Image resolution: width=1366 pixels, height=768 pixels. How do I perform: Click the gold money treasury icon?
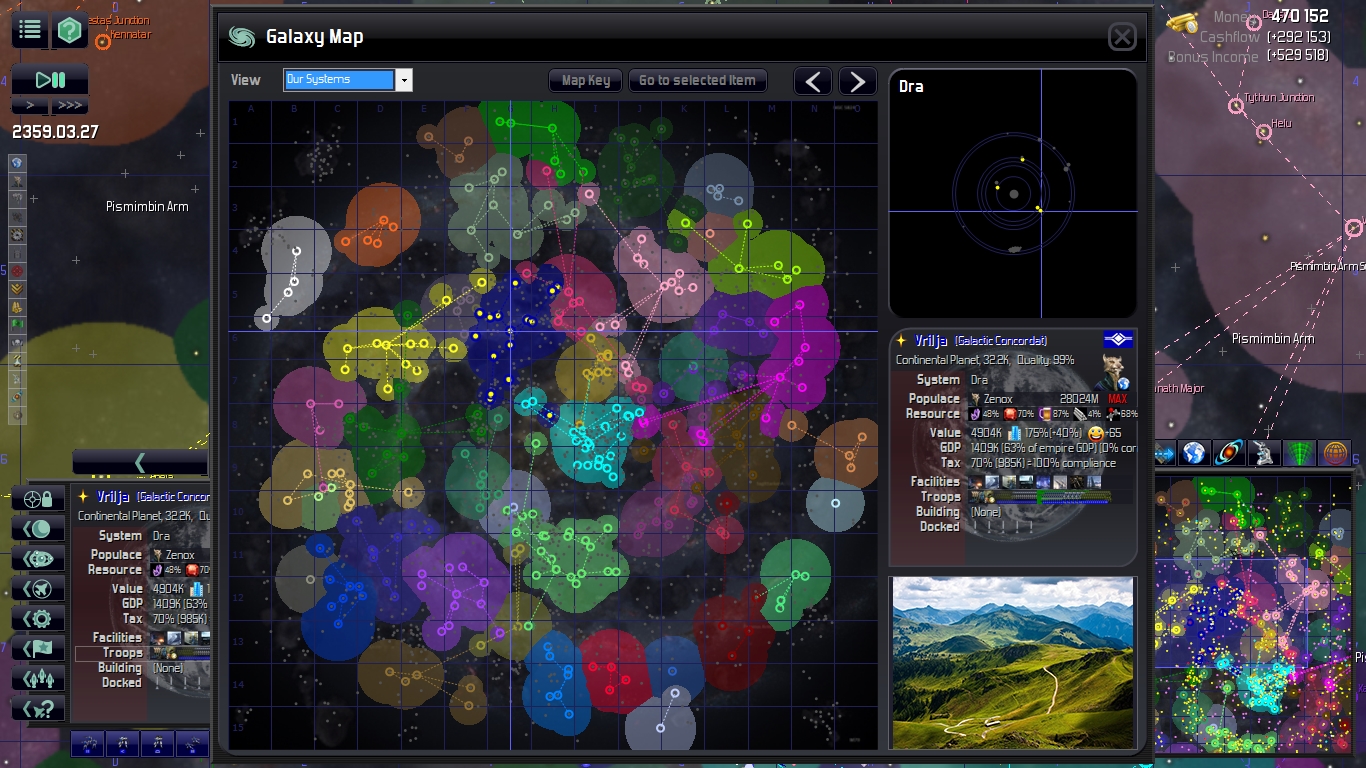click(1183, 22)
